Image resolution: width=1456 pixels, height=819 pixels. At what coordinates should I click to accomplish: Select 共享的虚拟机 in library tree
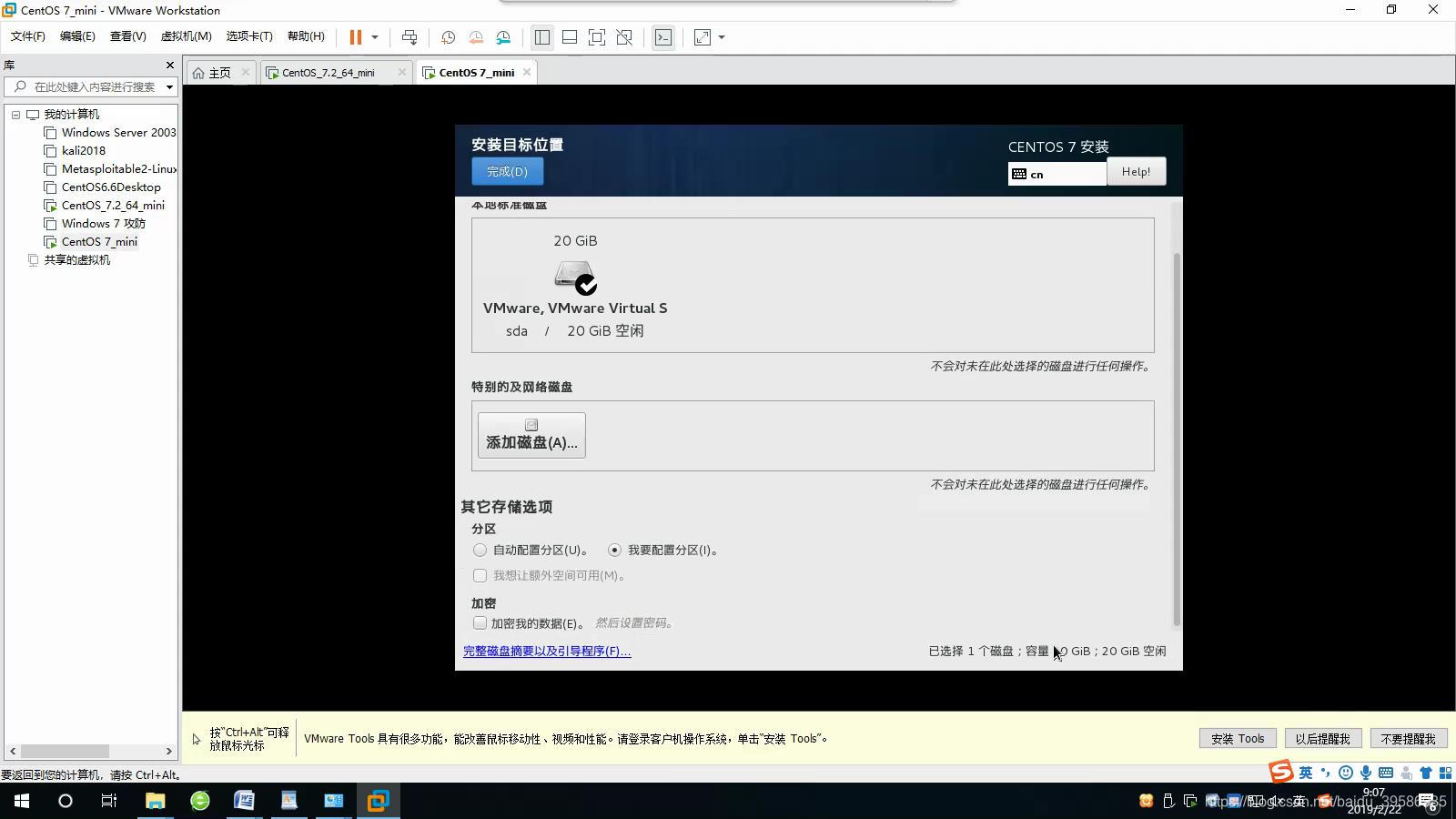pyautogui.click(x=69, y=260)
